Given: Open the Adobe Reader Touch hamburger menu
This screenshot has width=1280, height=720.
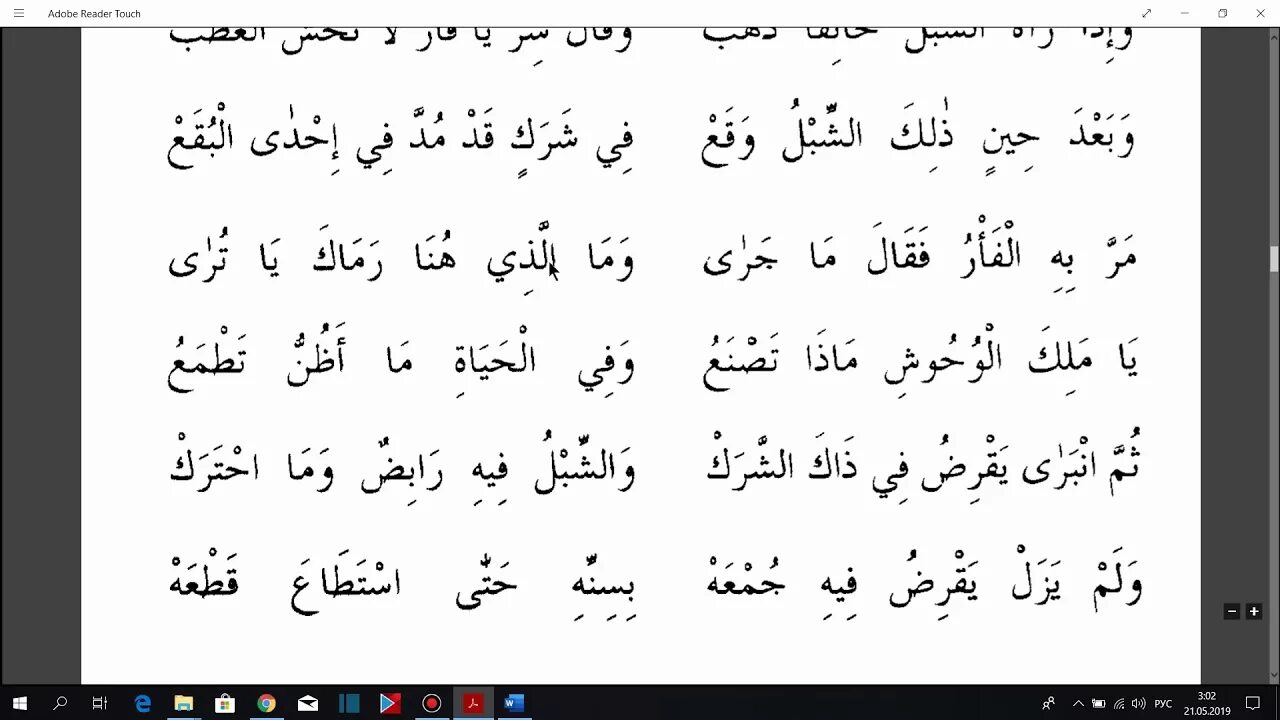Looking at the screenshot, I should tap(18, 13).
